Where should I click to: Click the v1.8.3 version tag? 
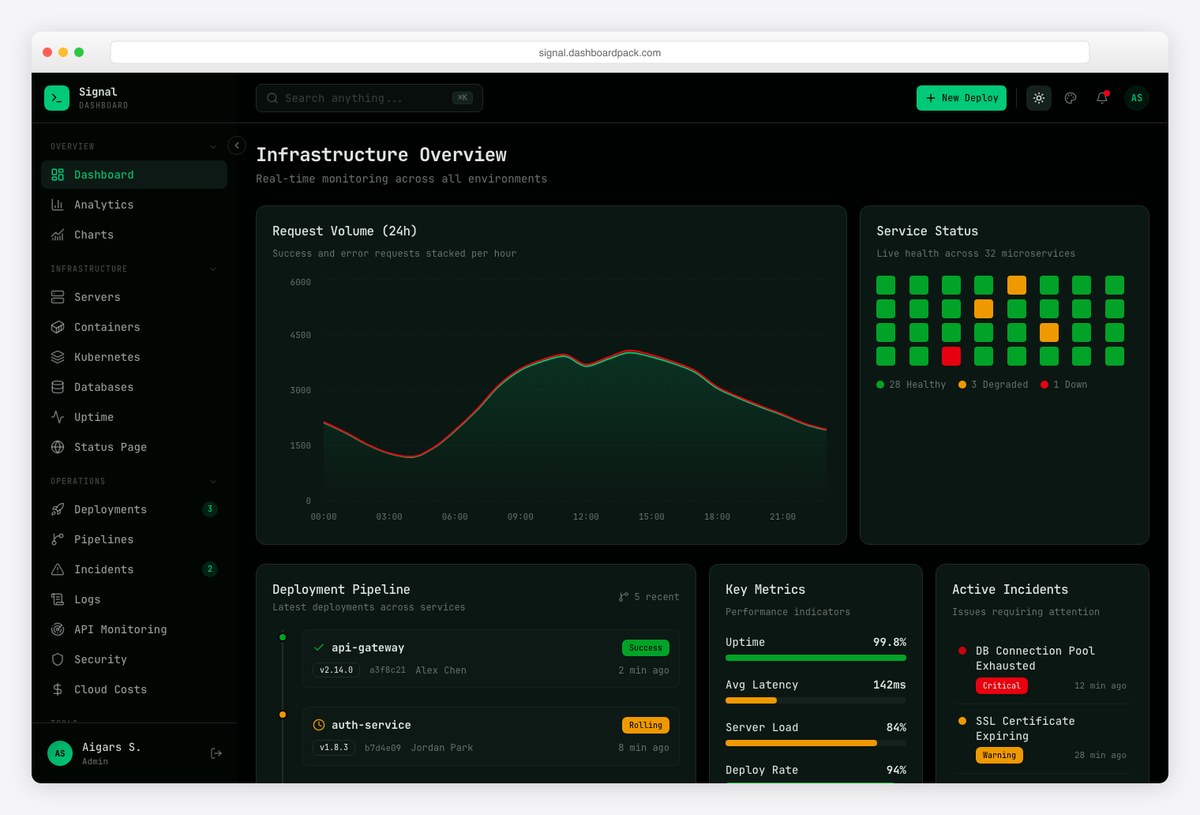[x=334, y=747]
